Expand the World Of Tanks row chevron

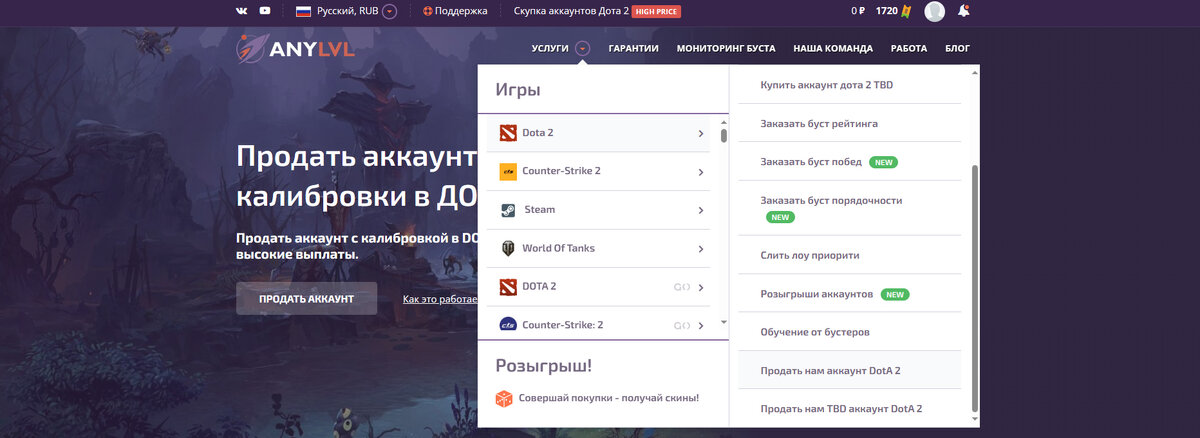point(701,248)
